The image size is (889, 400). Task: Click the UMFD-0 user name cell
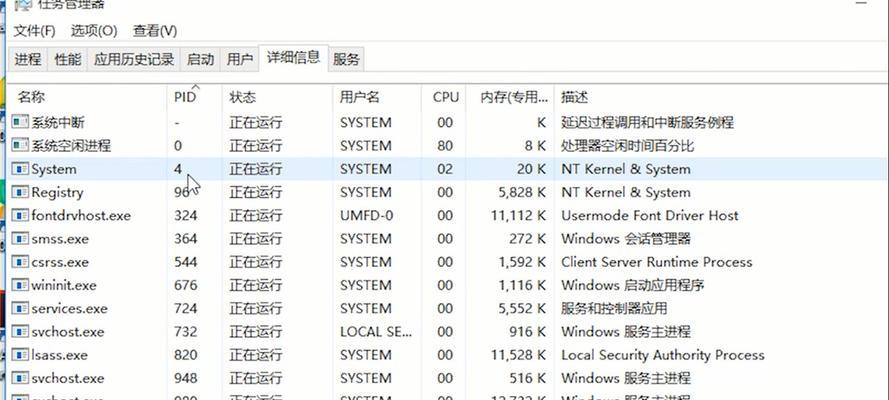coord(366,215)
